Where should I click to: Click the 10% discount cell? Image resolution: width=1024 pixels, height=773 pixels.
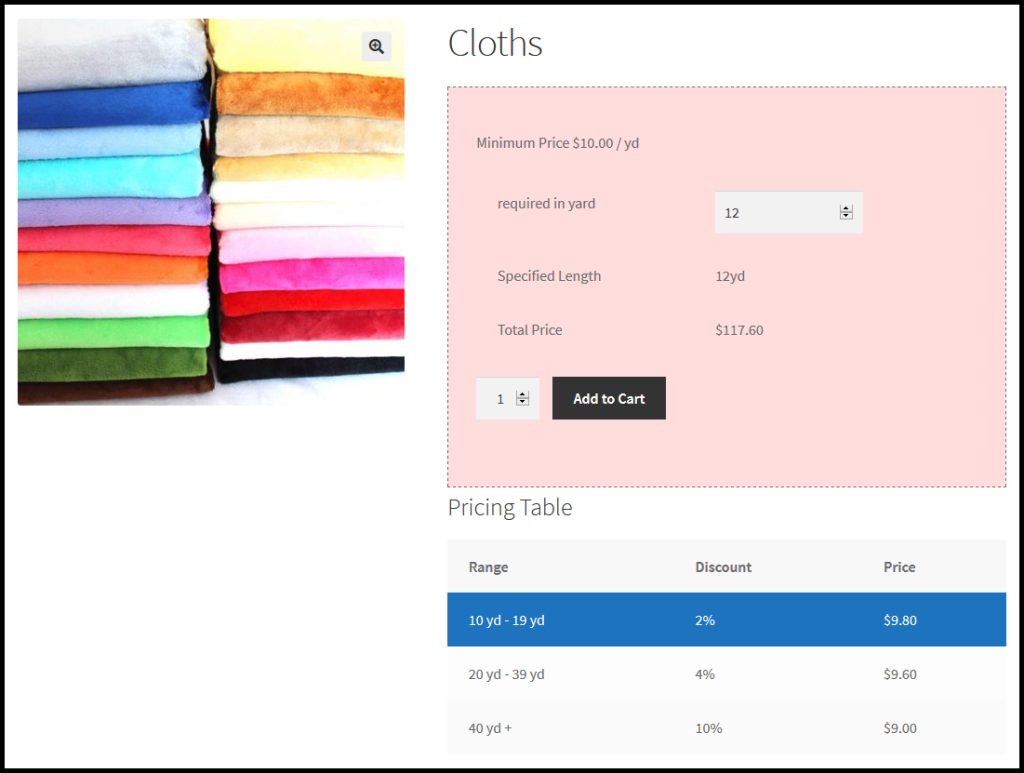[x=708, y=728]
